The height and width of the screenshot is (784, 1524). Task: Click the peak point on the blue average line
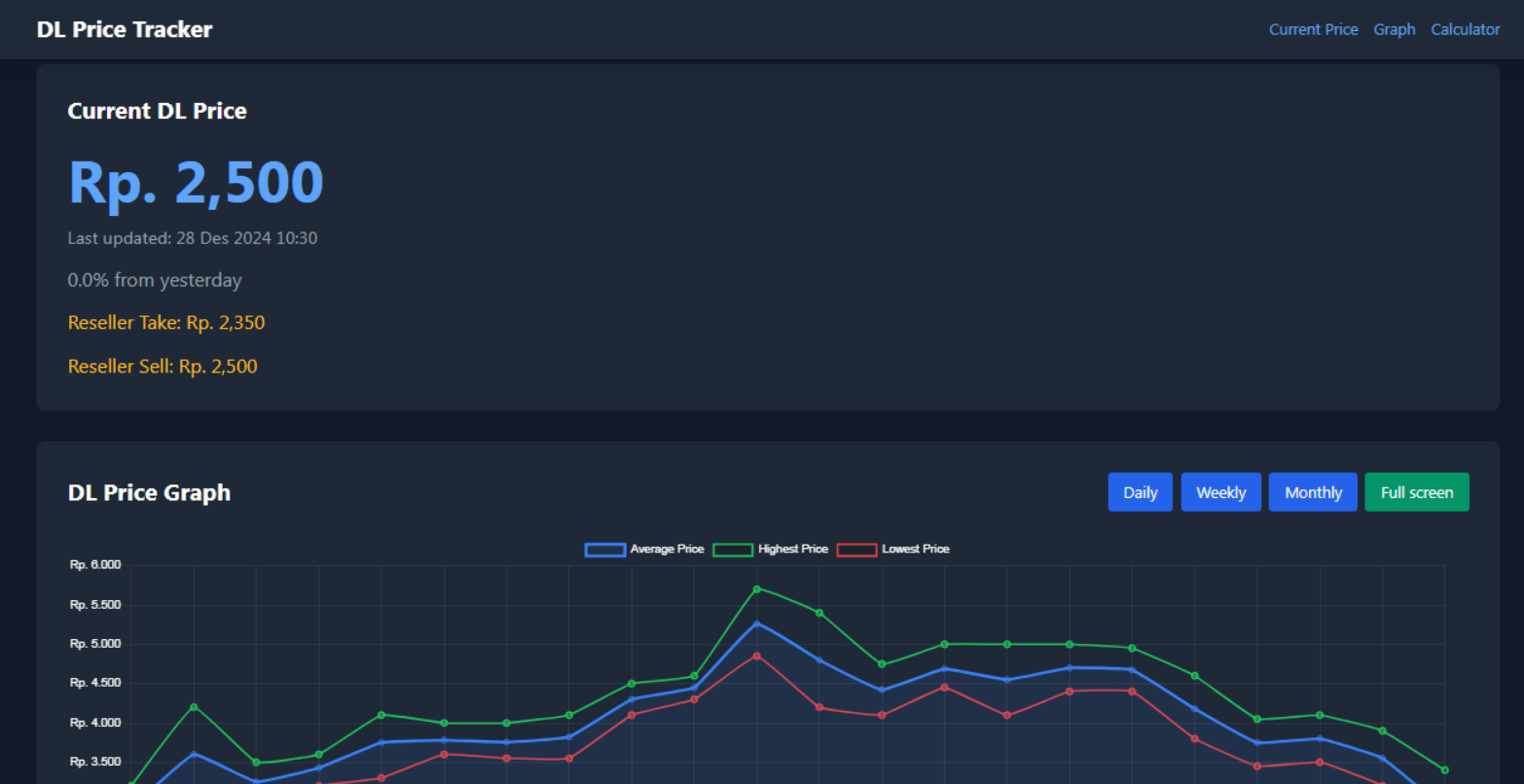click(756, 624)
